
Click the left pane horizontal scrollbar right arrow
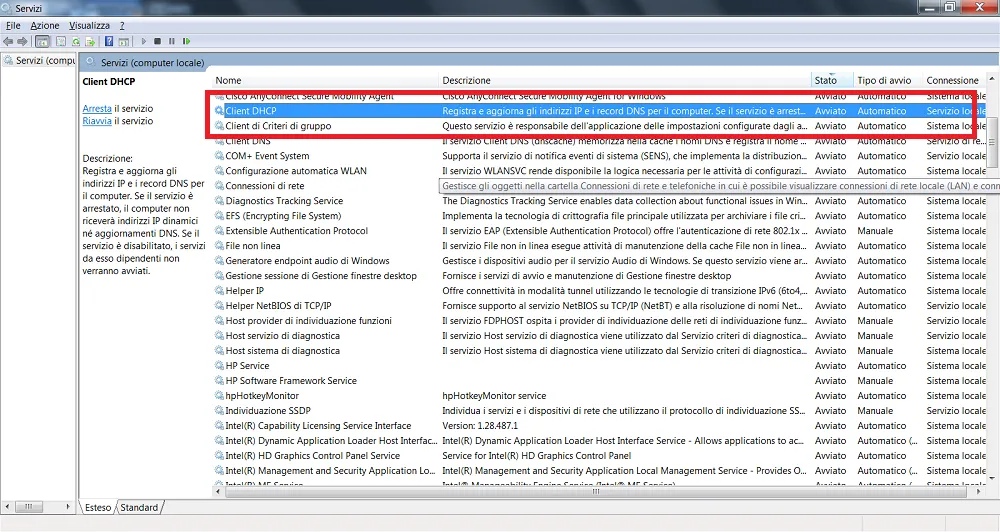[68, 507]
